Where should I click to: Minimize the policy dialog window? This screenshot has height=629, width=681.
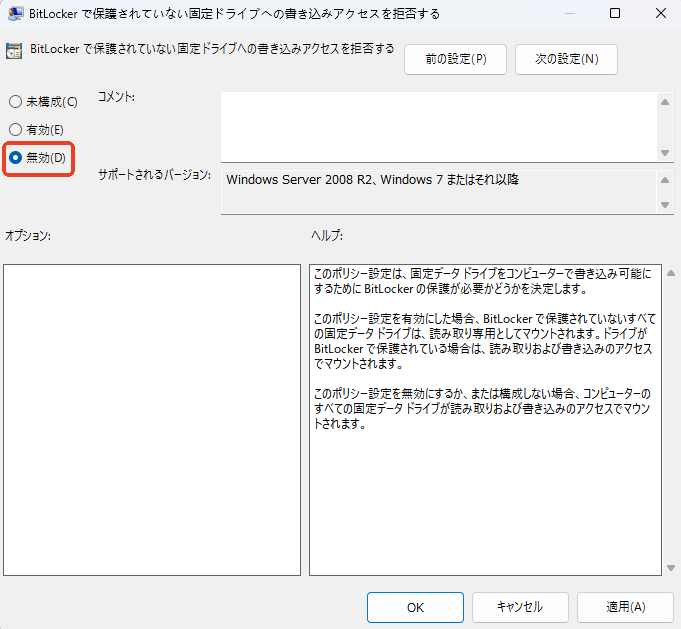coord(570,13)
